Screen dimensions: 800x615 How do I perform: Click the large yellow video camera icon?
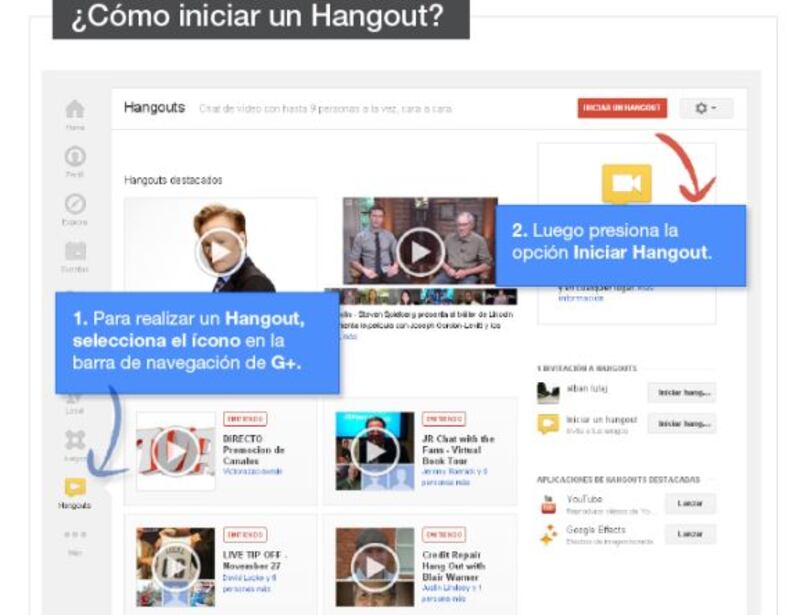[627, 184]
